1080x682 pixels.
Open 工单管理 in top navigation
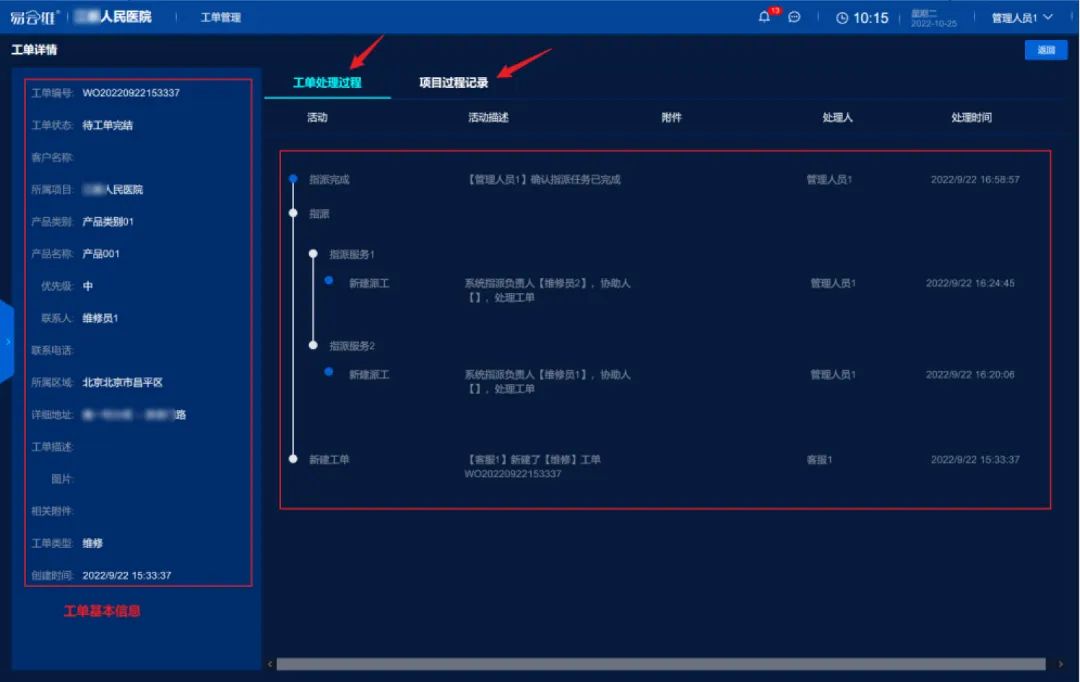tap(220, 18)
